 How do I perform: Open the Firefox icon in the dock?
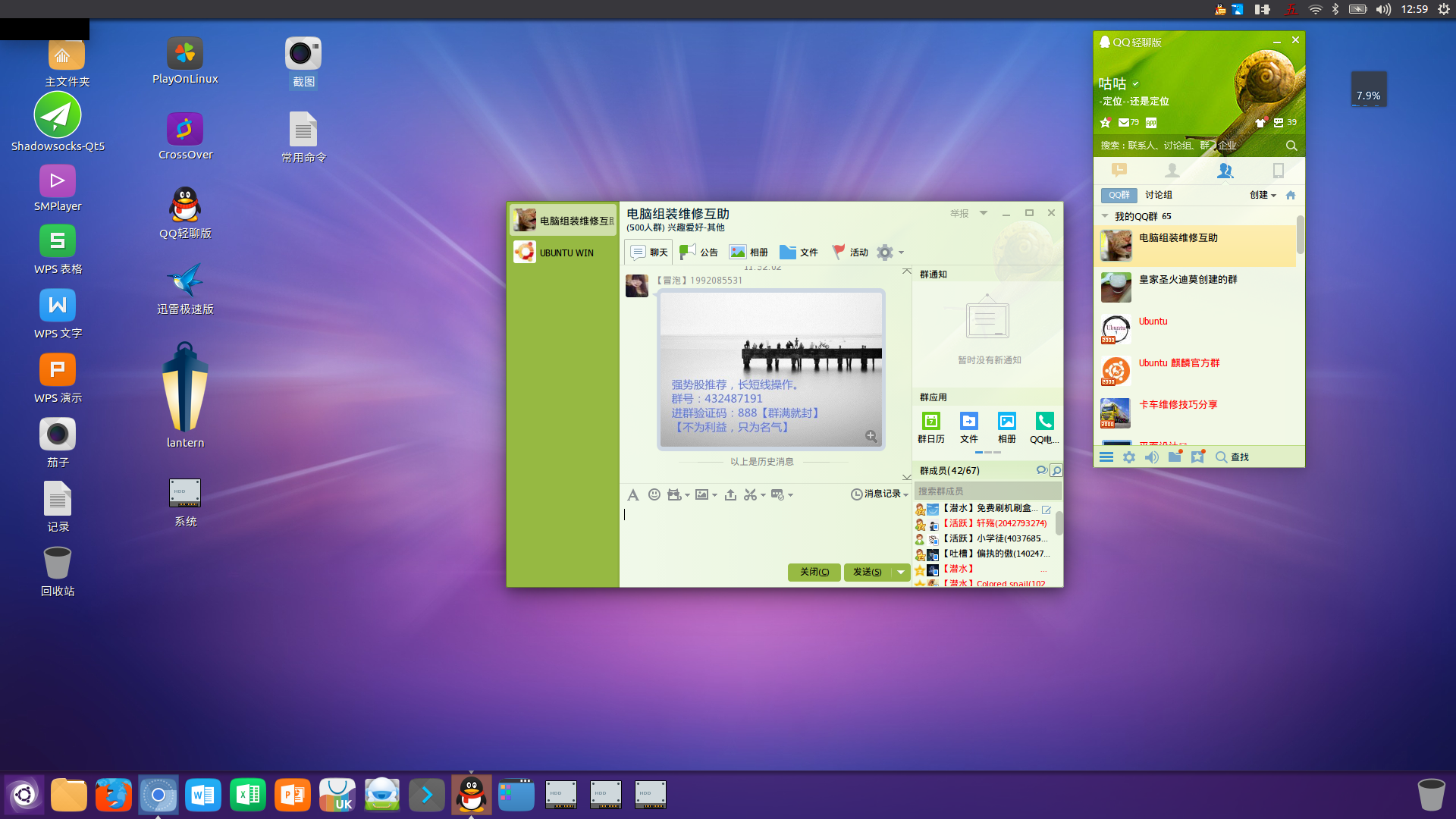click(x=114, y=795)
